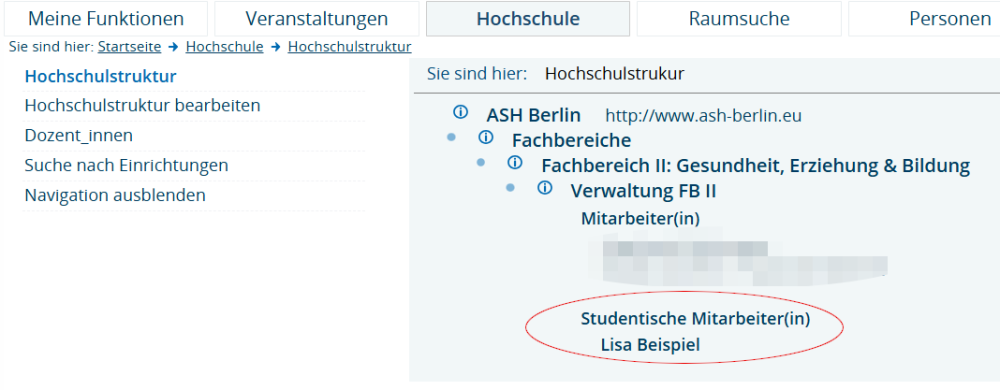Open the info icon next to Fachbereiche

tap(486, 137)
